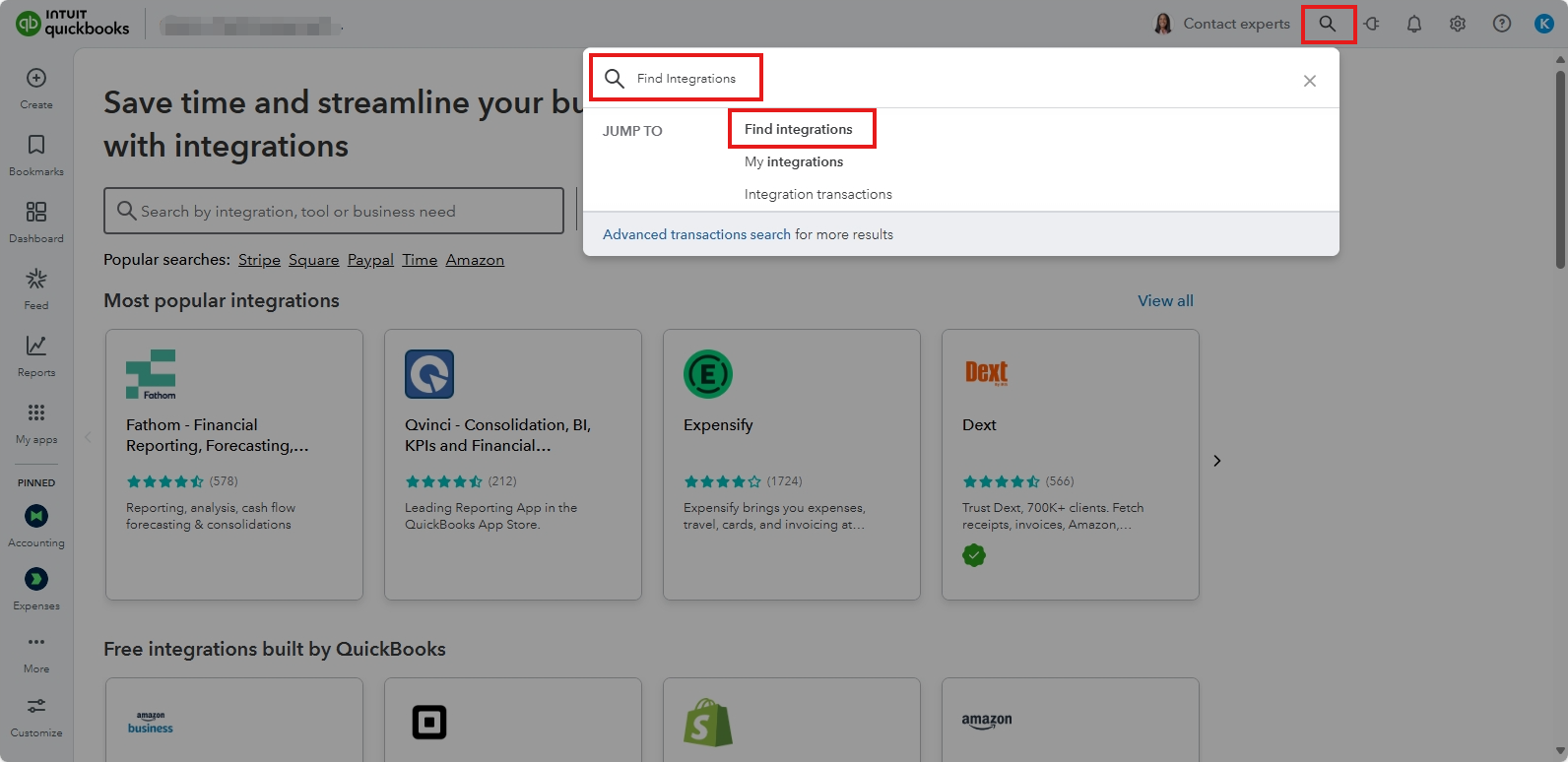Open Customize sidebar settings
1568x762 pixels.
coord(36,718)
